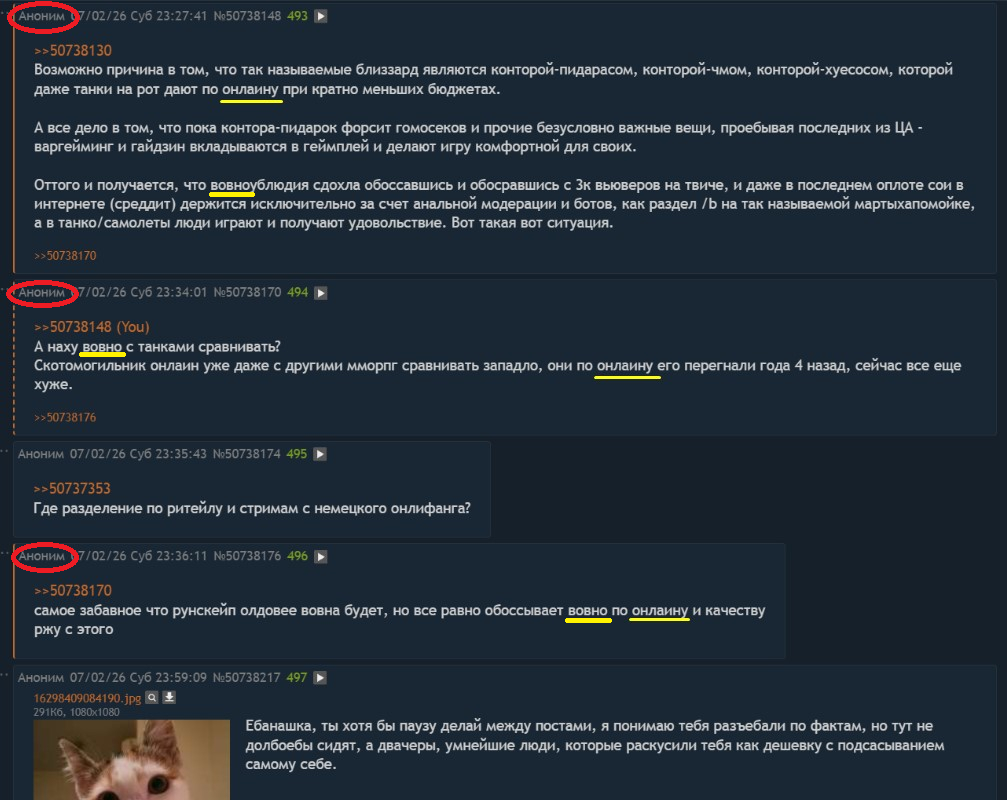Open post menu arrow for post 495
The width and height of the screenshot is (1007, 800).
point(320,454)
